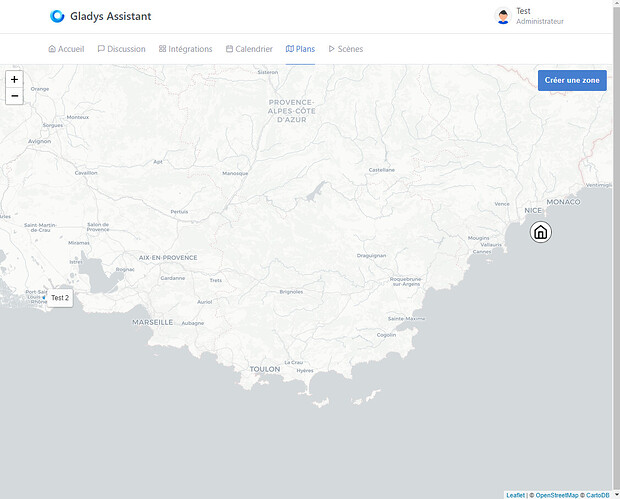Image resolution: width=620 pixels, height=499 pixels.
Task: Select the home marker near Nice
Action: point(540,233)
